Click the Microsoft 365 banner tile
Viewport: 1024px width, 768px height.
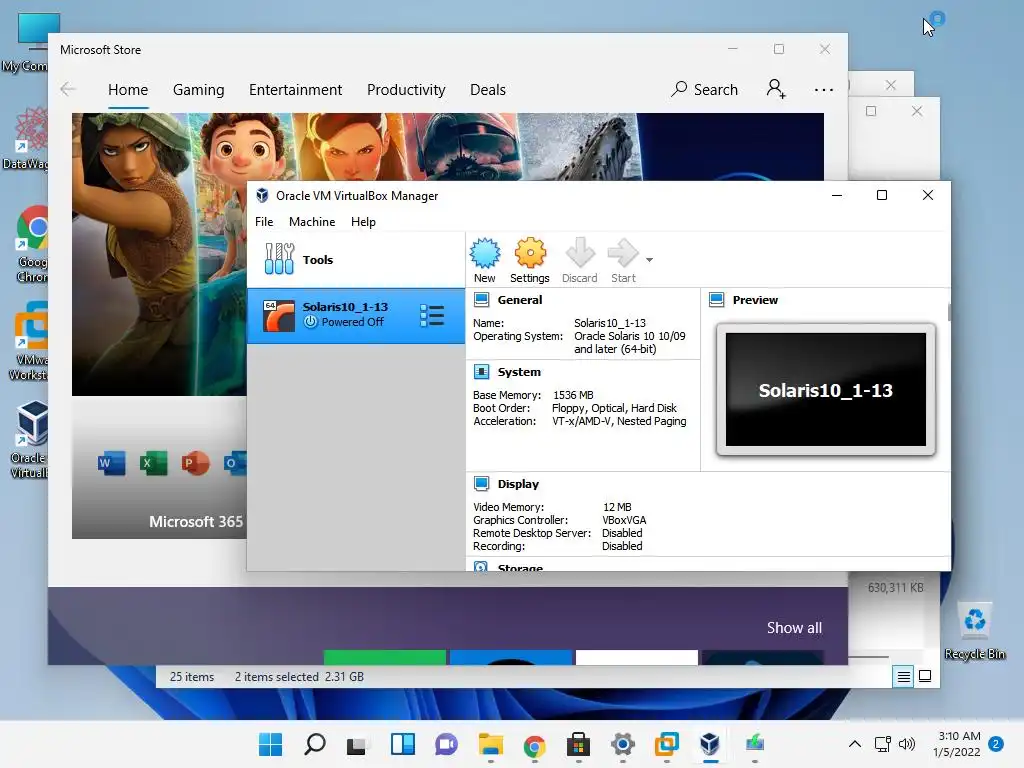[159, 468]
